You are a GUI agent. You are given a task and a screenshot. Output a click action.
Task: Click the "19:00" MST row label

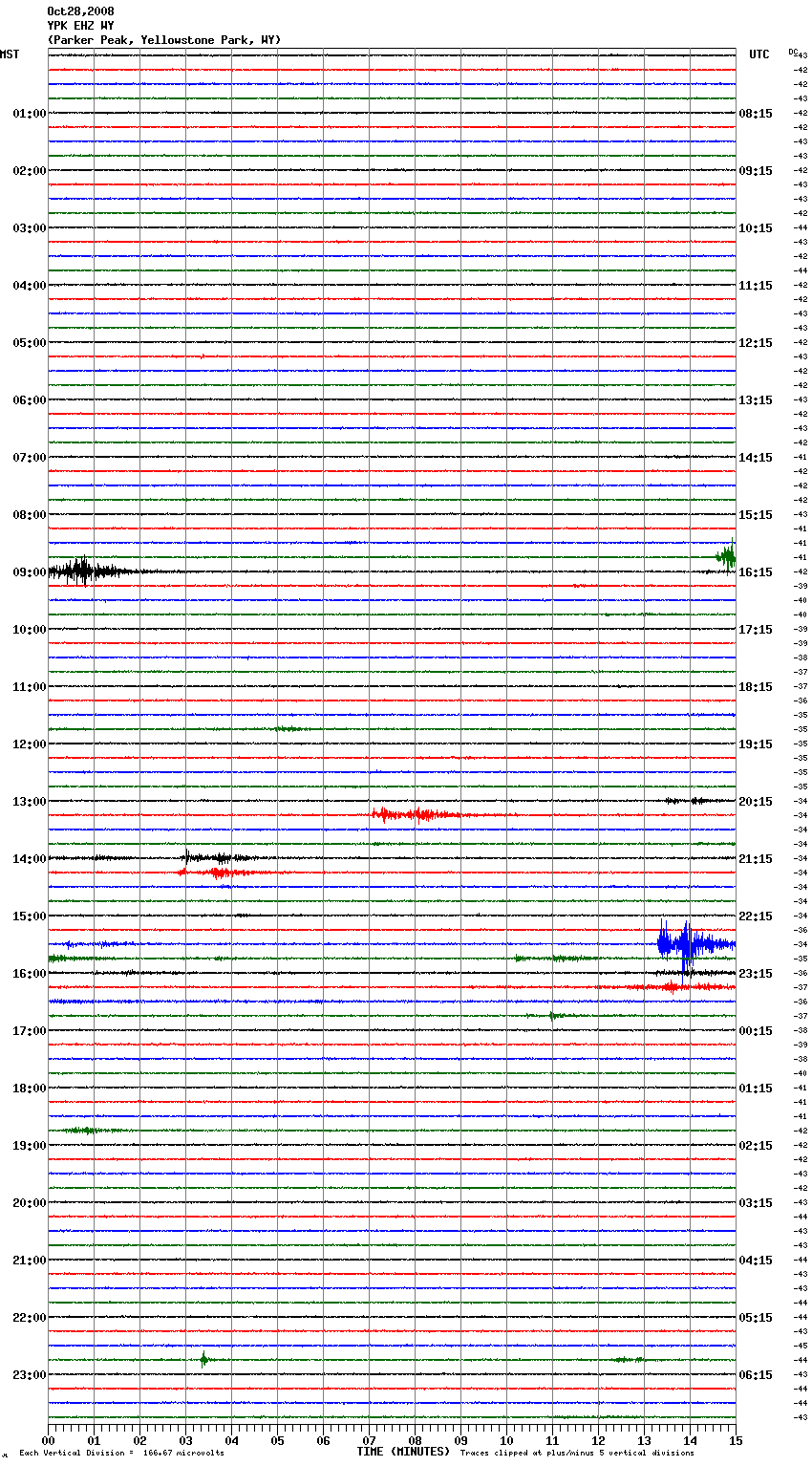pos(30,1146)
